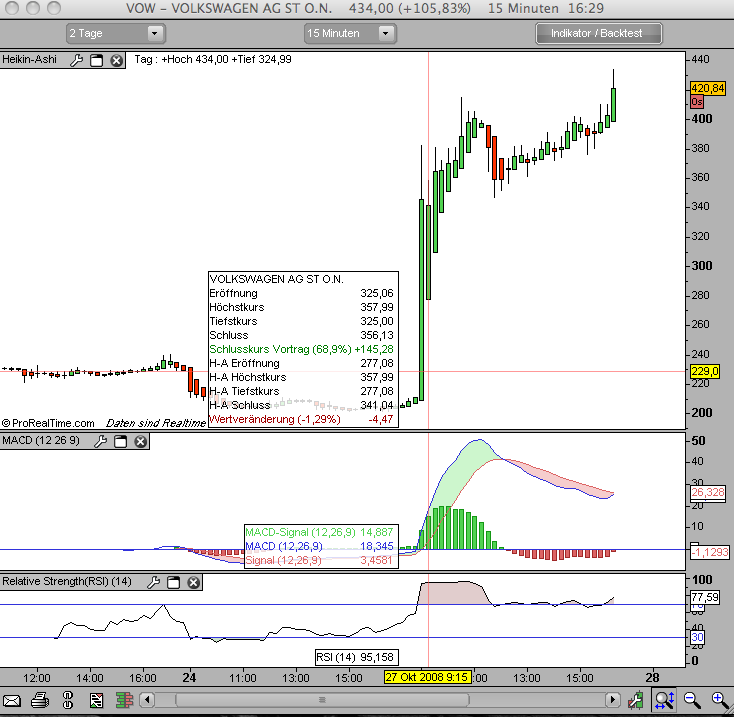Click the 'Schlusskurs Vortrag (68,9%)' green line
This screenshot has height=717, width=734.
pyautogui.click(x=301, y=349)
